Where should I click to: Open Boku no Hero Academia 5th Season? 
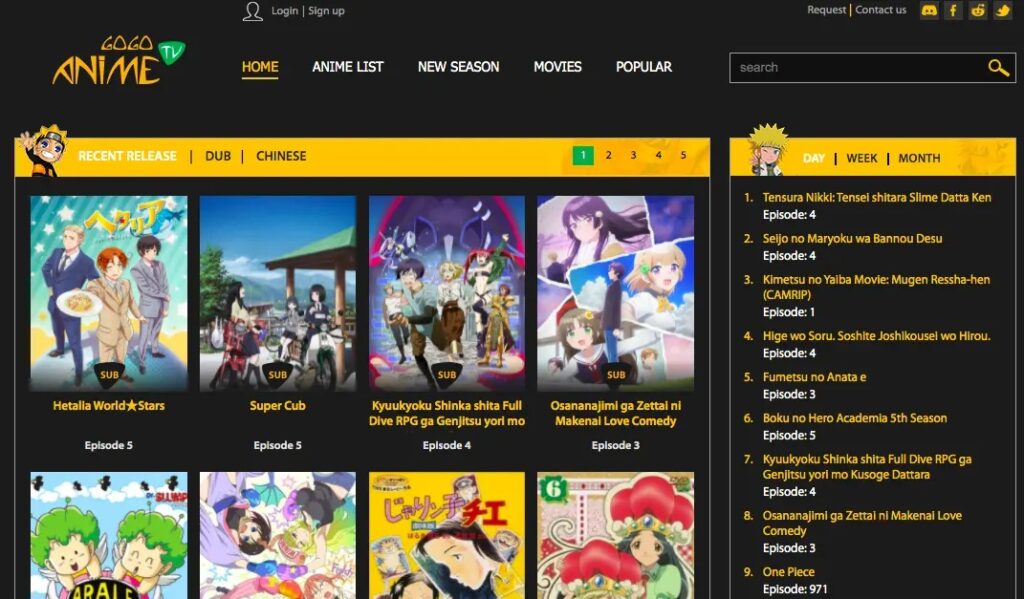(854, 418)
